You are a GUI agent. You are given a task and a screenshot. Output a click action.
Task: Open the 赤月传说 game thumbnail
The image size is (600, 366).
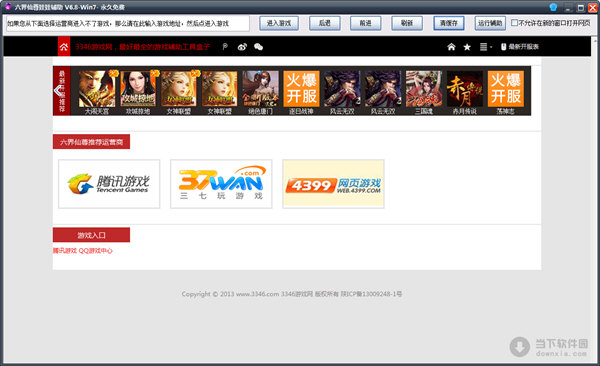coord(465,89)
